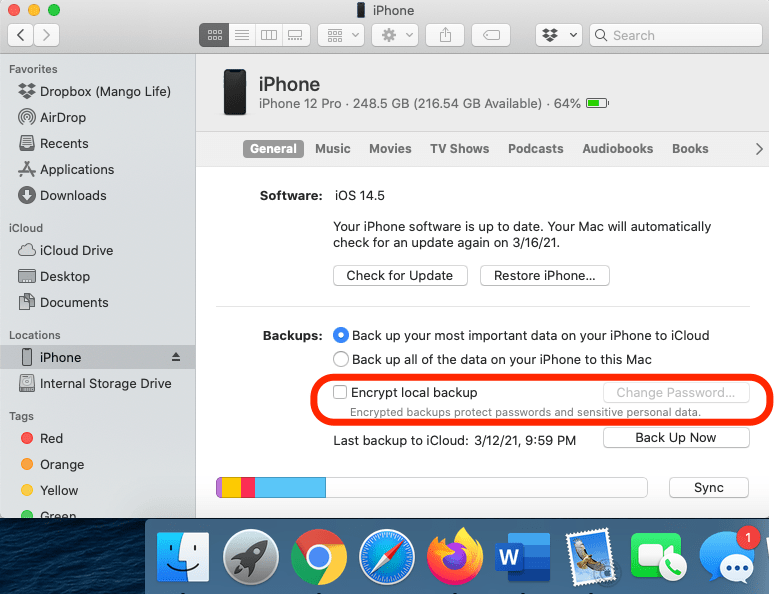Select back up to iCloud option
Image resolution: width=774 pixels, height=594 pixels.
(341, 335)
